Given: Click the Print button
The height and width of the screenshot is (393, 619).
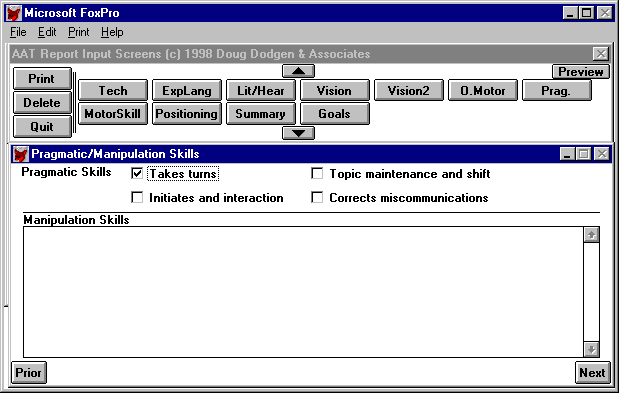Looking at the screenshot, I should coord(42,79).
